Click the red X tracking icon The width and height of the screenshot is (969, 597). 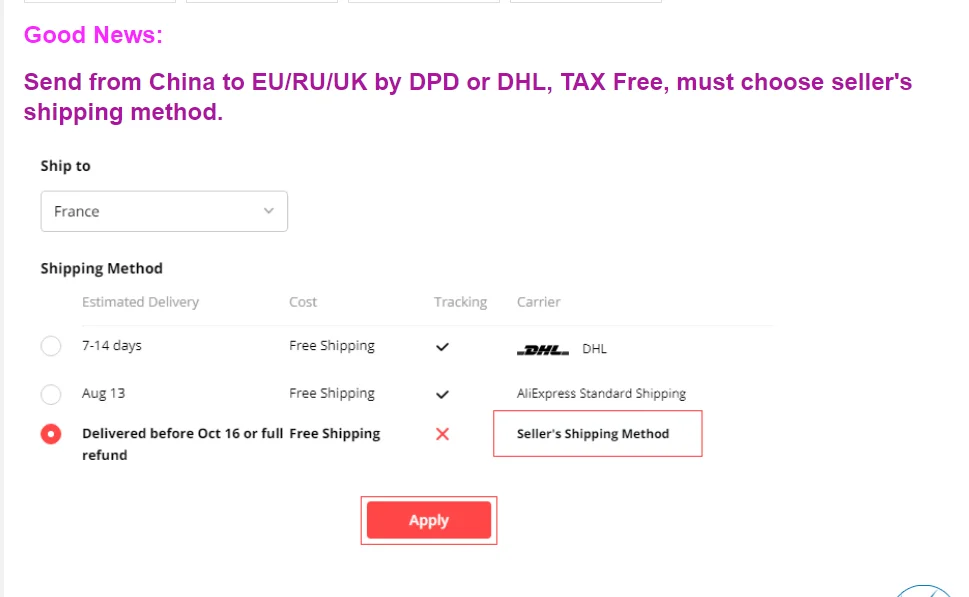(x=443, y=434)
